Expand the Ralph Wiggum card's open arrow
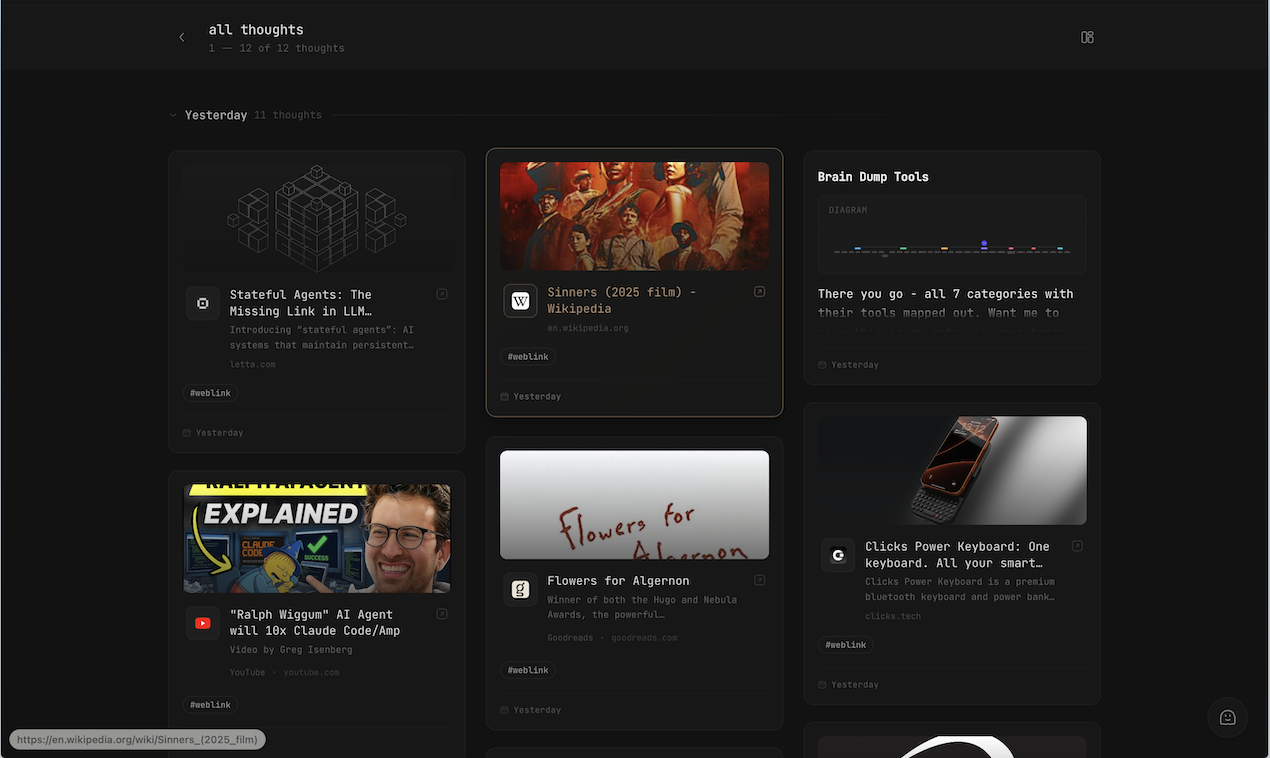1270x758 pixels. pyautogui.click(x=441, y=613)
